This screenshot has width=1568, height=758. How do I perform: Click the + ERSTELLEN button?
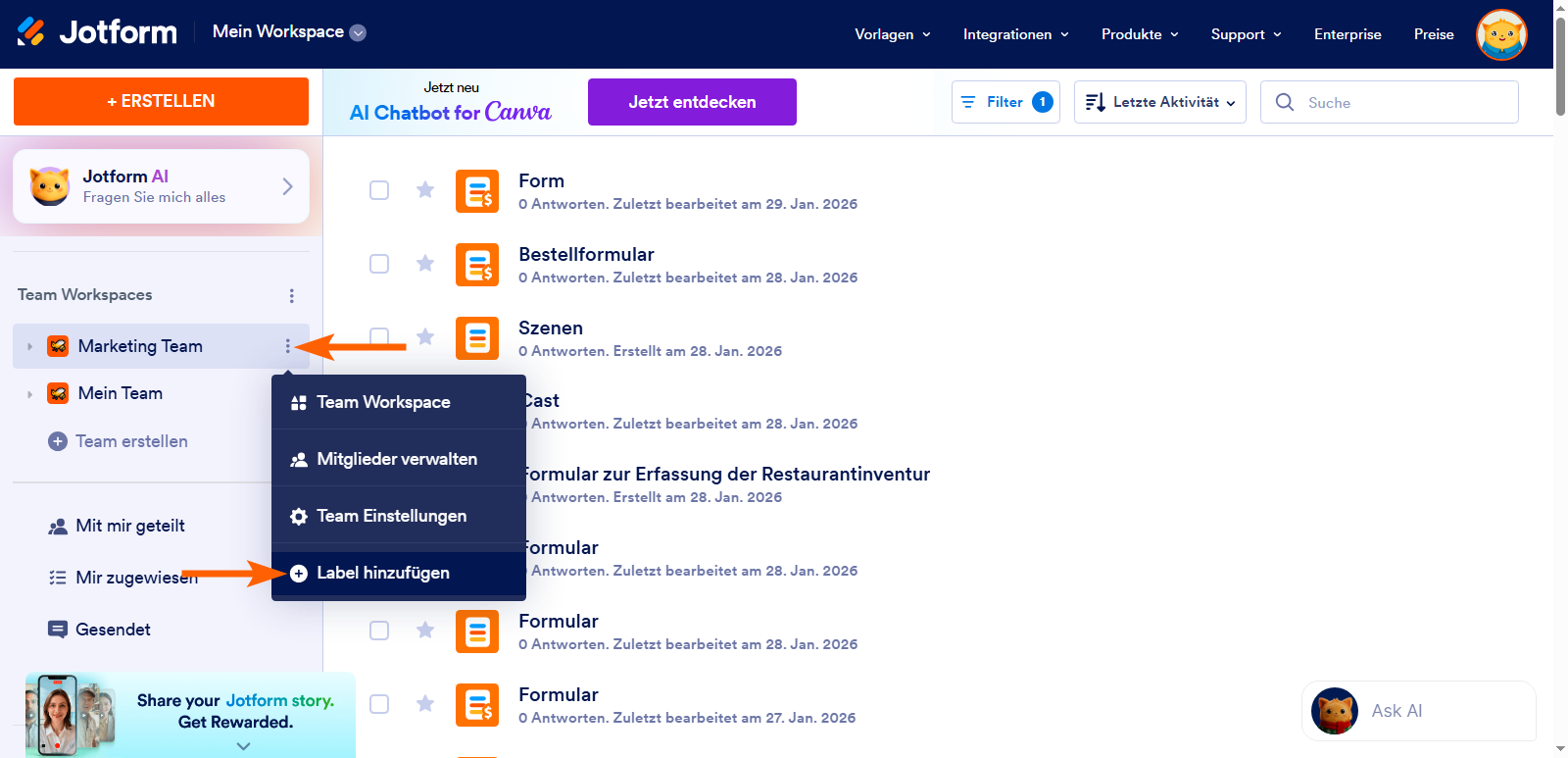tap(161, 101)
